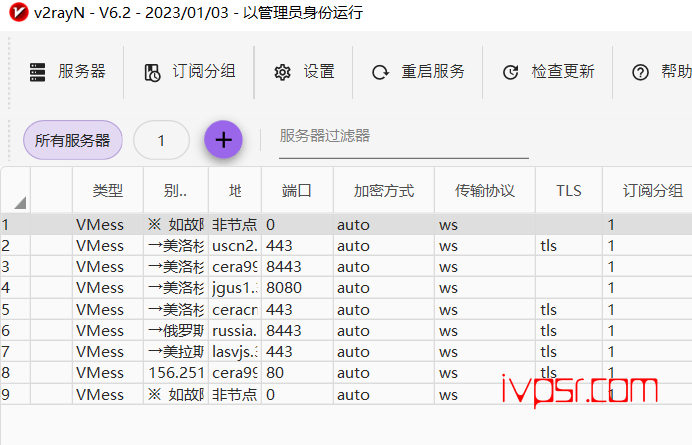The width and height of the screenshot is (692, 445).
Task: Click the tls cell in russia. row
Action: click(569, 331)
